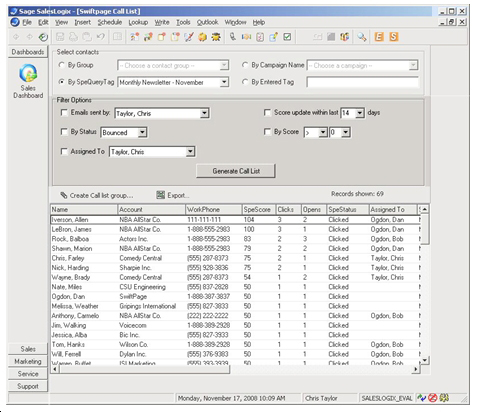Click the Export... text

click(x=178, y=196)
